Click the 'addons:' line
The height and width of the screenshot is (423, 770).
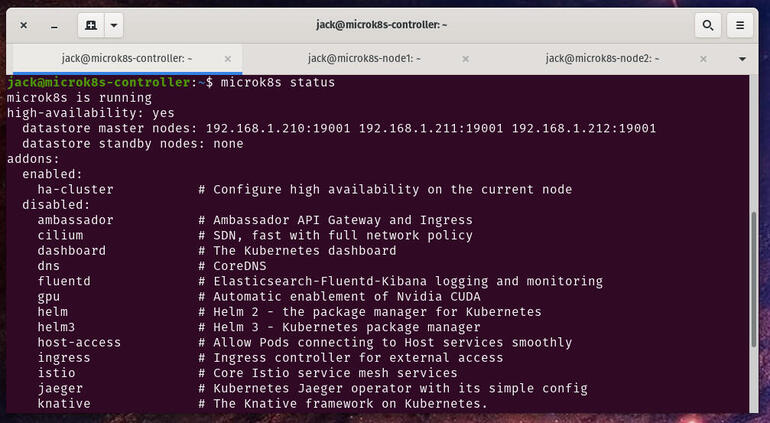click(33, 159)
